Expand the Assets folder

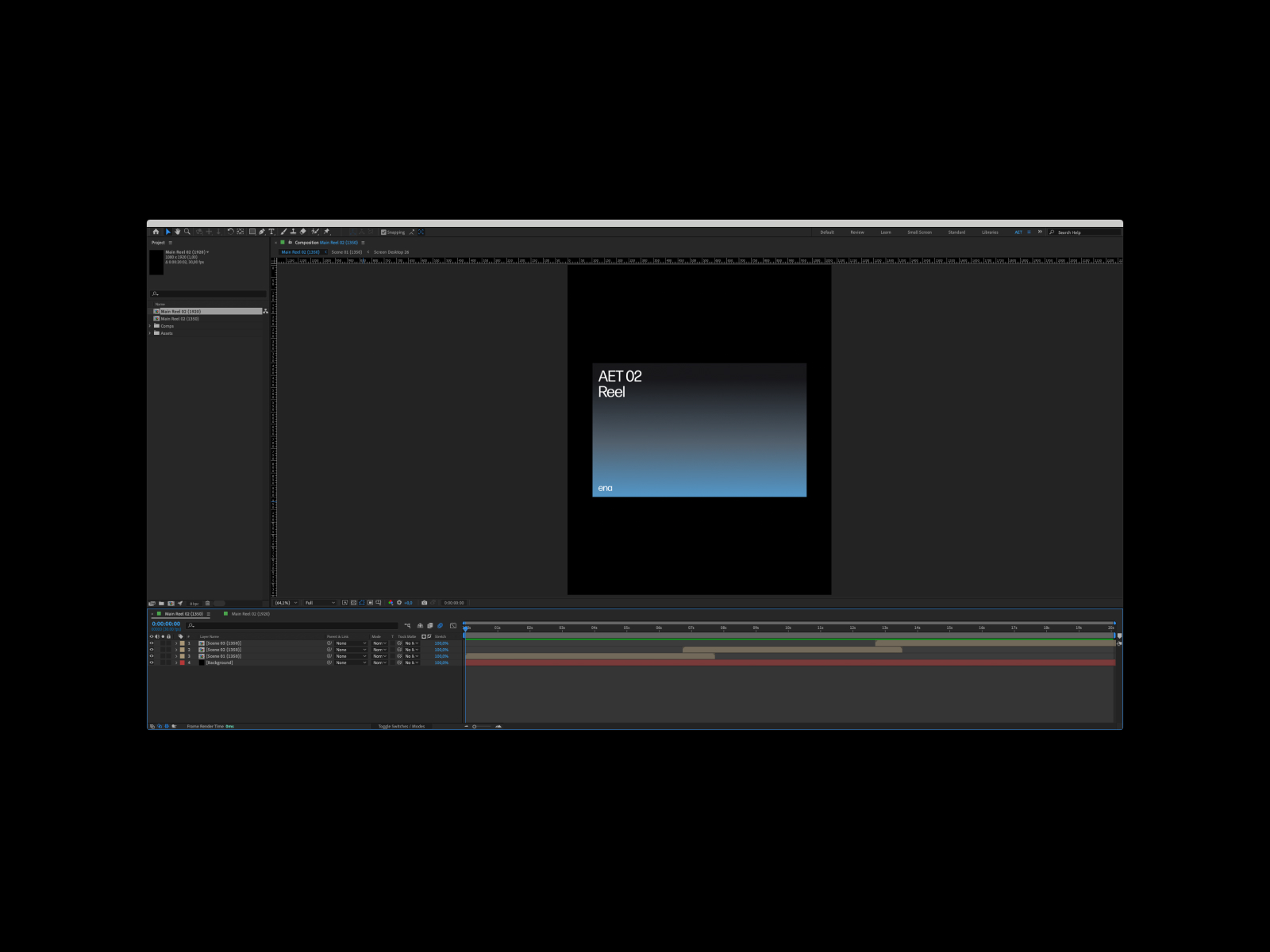pos(150,333)
